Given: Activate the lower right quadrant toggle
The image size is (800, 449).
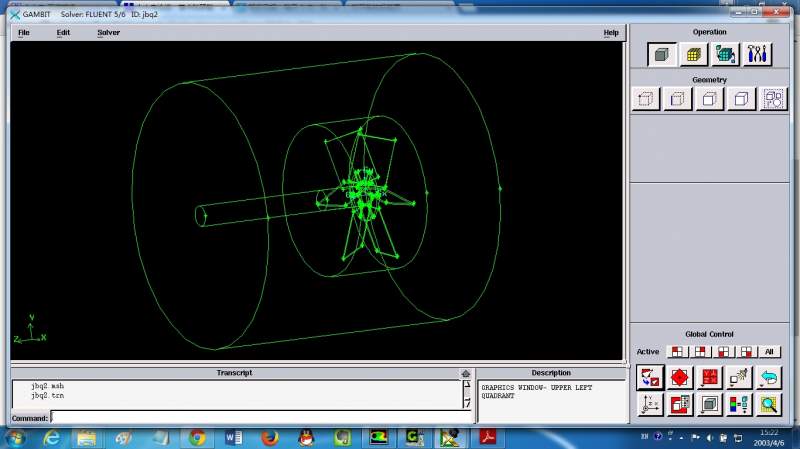Looking at the screenshot, I should click(x=746, y=352).
